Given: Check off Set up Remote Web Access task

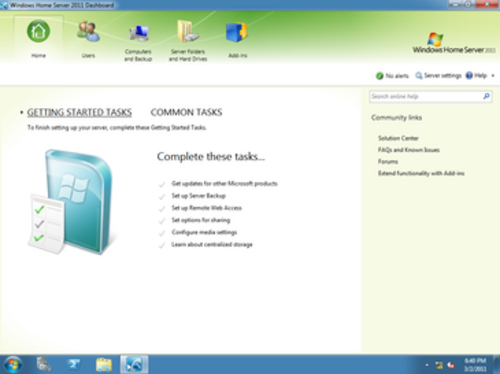Looking at the screenshot, I should pyautogui.click(x=162, y=209).
